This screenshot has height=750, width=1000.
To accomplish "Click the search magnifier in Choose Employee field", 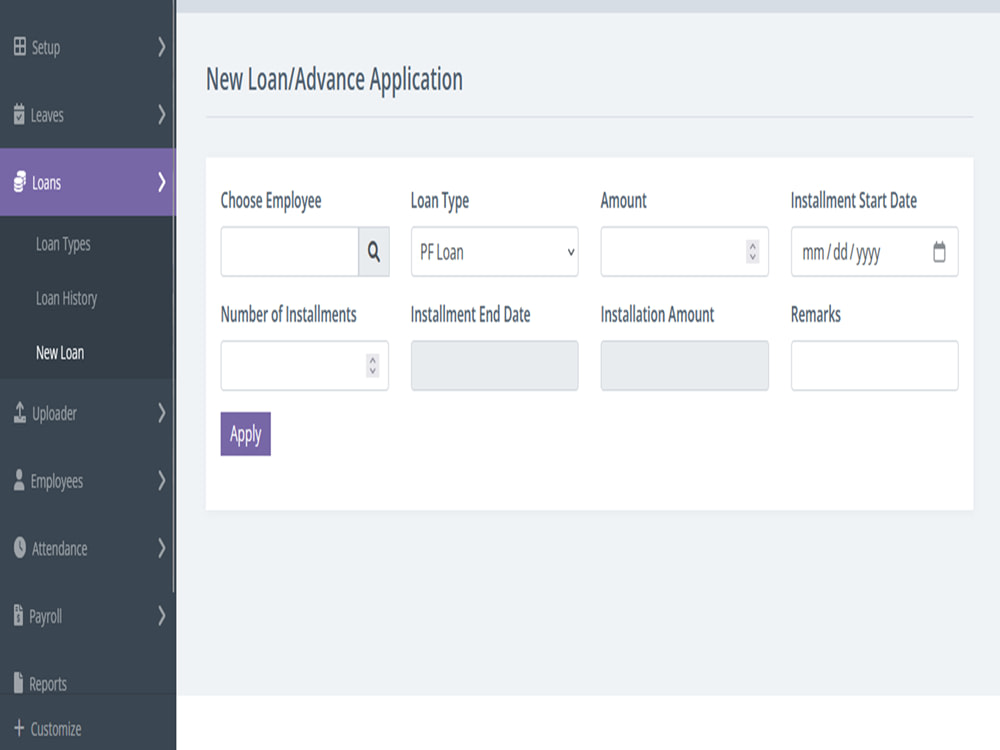I will (x=374, y=252).
